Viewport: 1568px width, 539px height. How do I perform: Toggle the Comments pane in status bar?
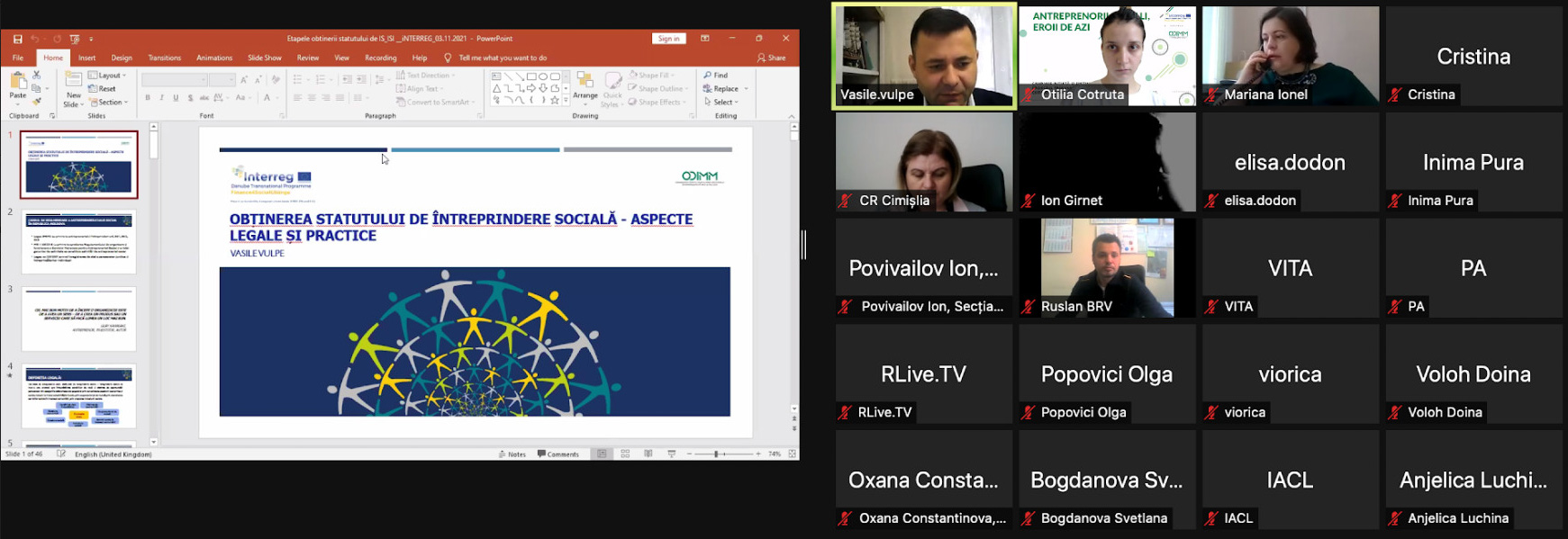(558, 454)
